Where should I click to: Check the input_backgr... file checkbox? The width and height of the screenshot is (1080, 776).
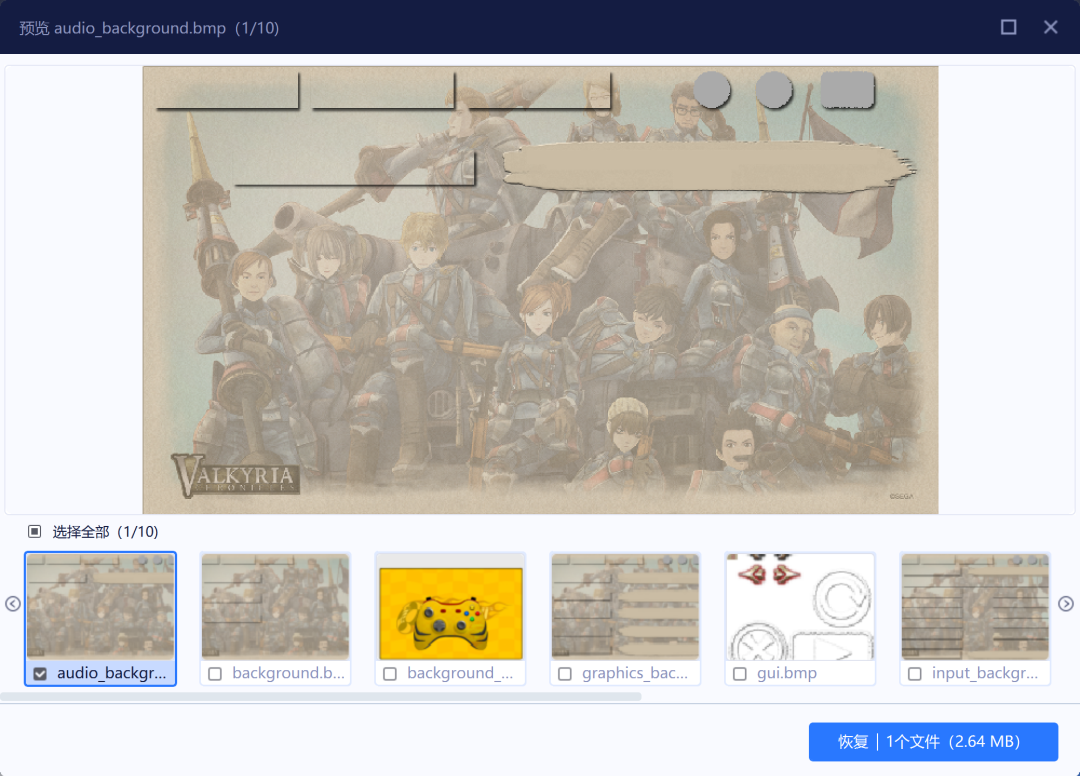(915, 673)
